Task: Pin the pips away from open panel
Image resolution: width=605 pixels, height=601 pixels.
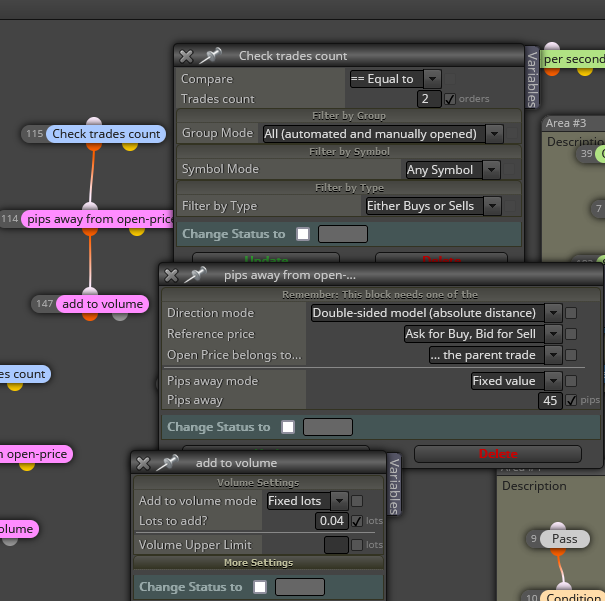Action: pos(196,275)
